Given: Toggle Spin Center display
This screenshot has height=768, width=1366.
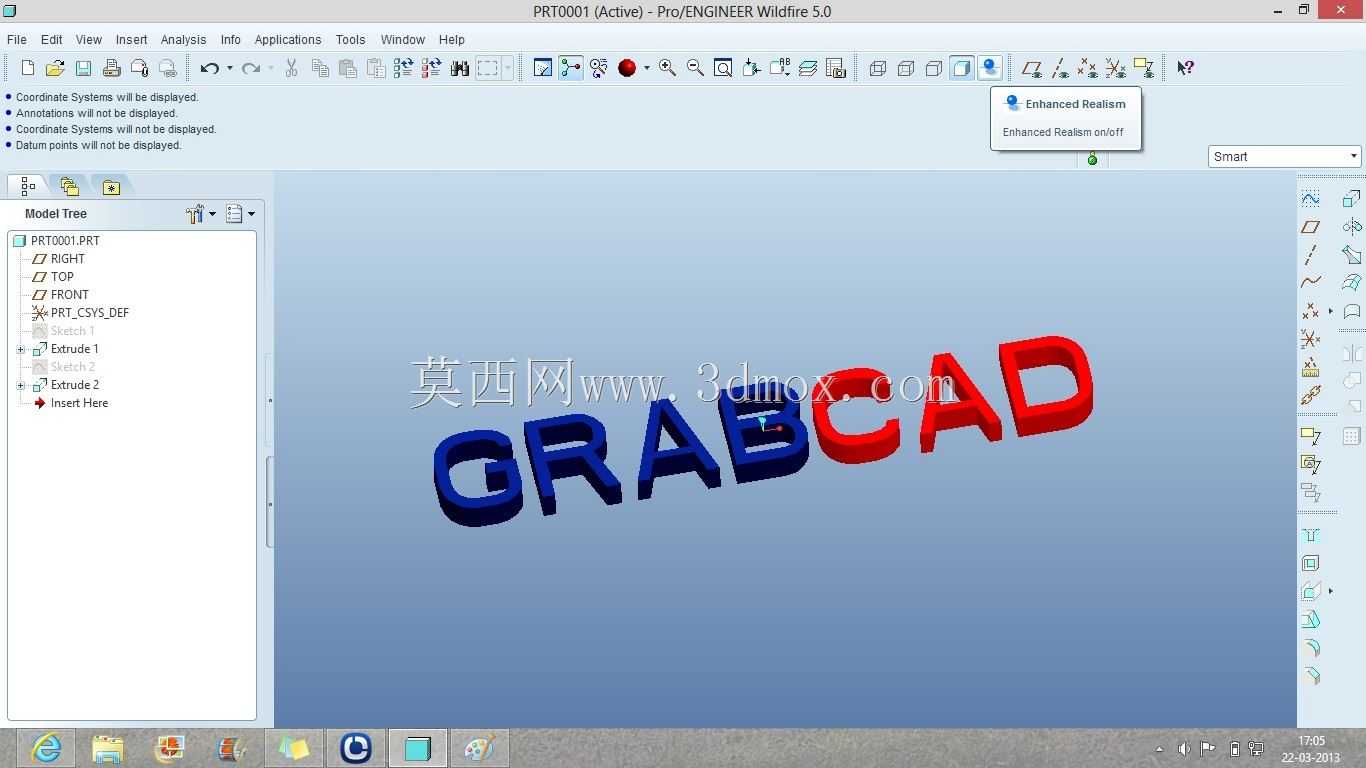Looking at the screenshot, I should [x=571, y=68].
